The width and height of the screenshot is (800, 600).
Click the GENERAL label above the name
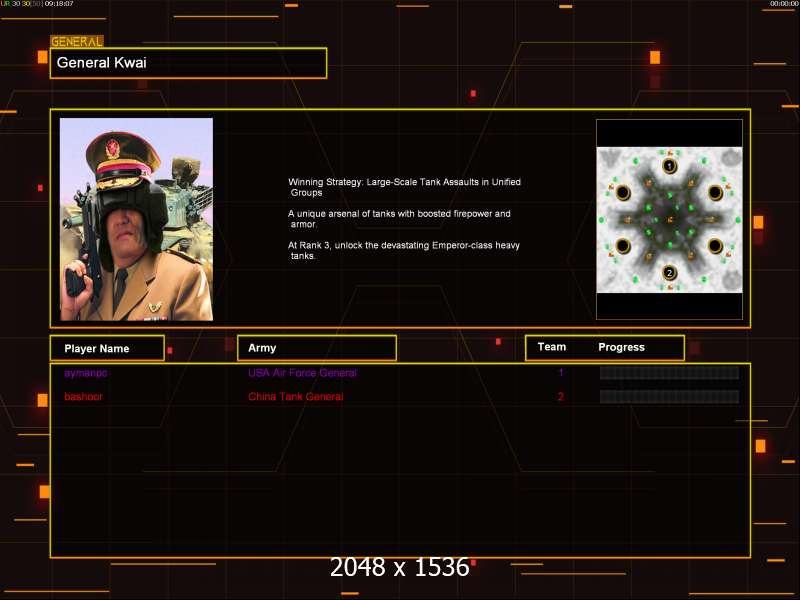pos(77,42)
